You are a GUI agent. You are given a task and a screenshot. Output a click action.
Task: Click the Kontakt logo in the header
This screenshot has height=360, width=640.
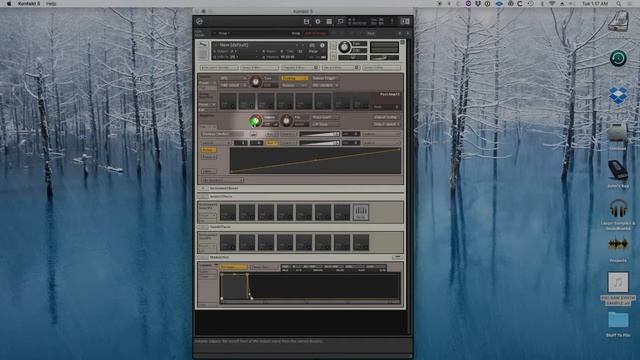pyautogui.click(x=199, y=21)
